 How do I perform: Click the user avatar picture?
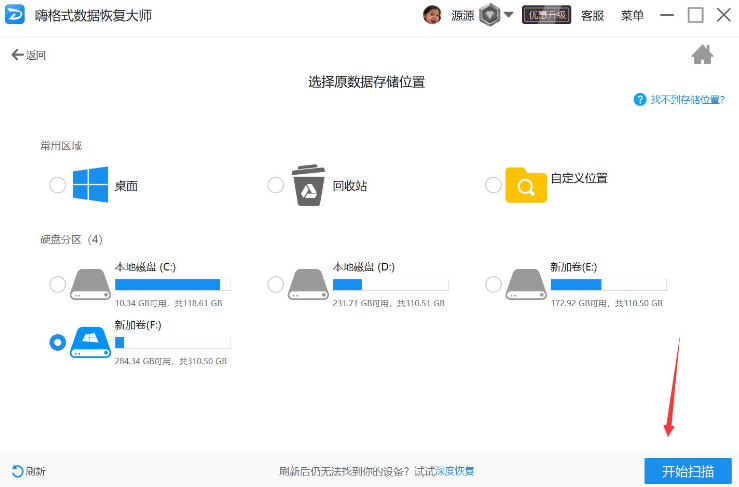[432, 15]
